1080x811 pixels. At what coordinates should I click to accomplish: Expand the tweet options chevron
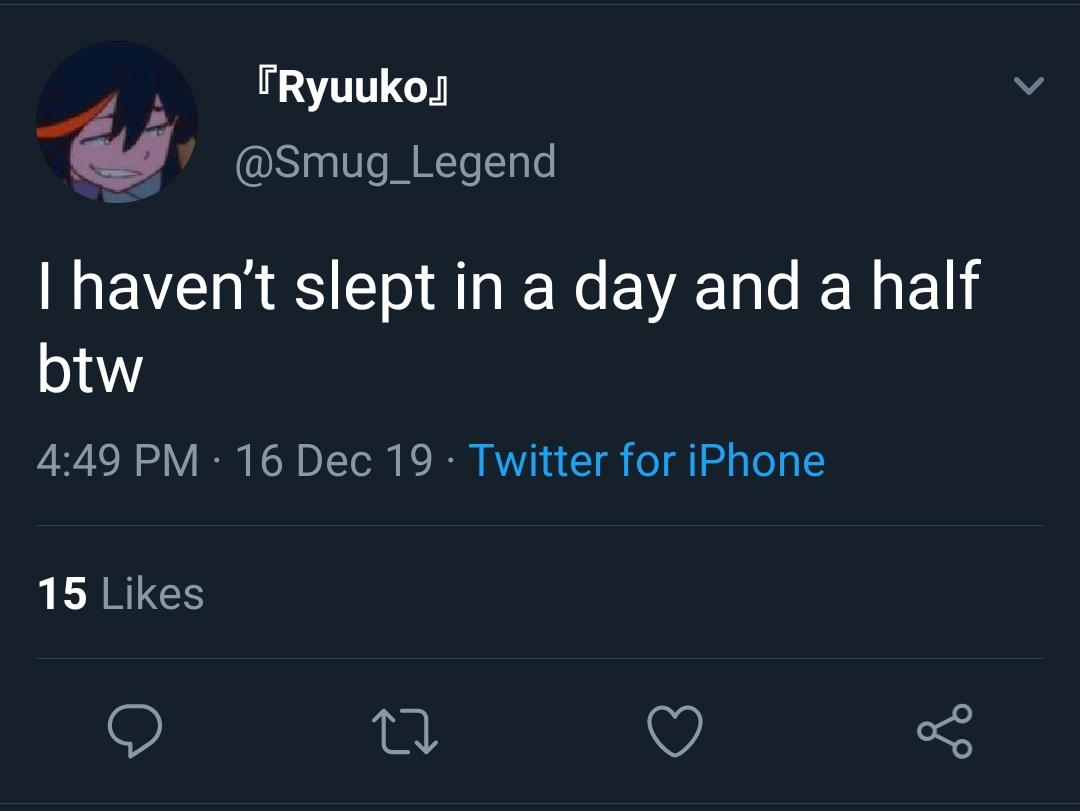point(1029,85)
